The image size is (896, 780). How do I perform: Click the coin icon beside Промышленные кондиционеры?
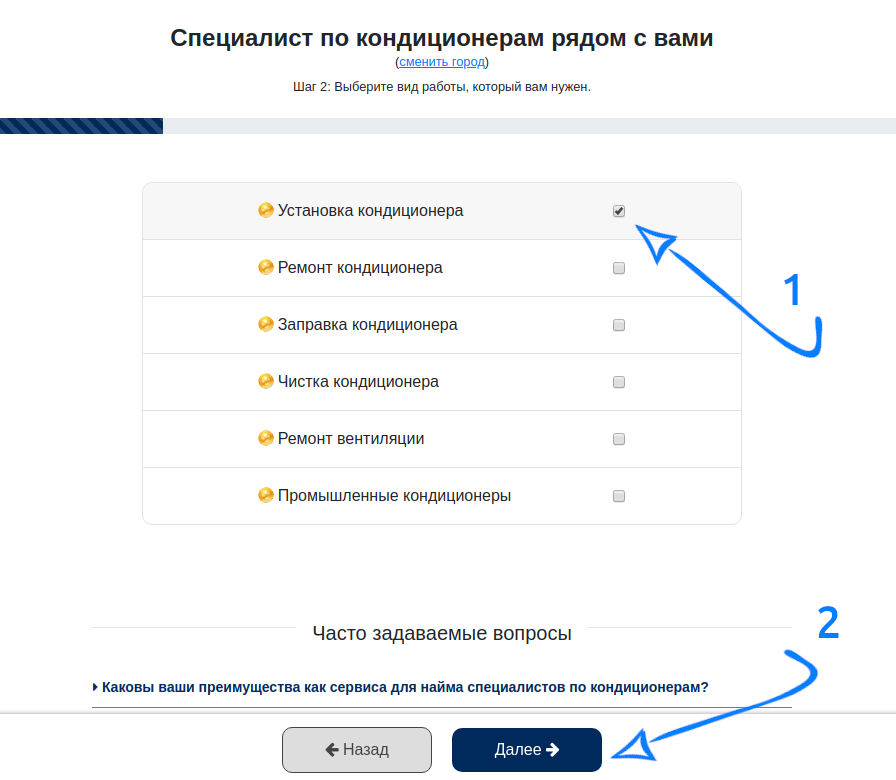point(266,495)
